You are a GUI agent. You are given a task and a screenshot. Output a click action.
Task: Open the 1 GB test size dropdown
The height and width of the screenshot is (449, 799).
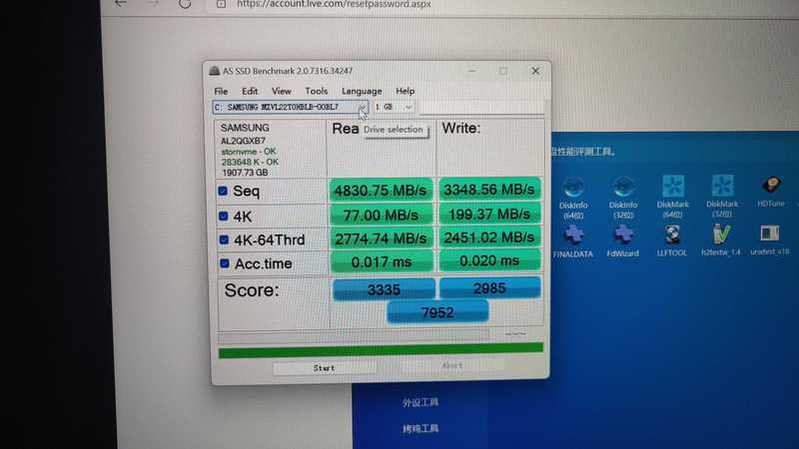(393, 107)
